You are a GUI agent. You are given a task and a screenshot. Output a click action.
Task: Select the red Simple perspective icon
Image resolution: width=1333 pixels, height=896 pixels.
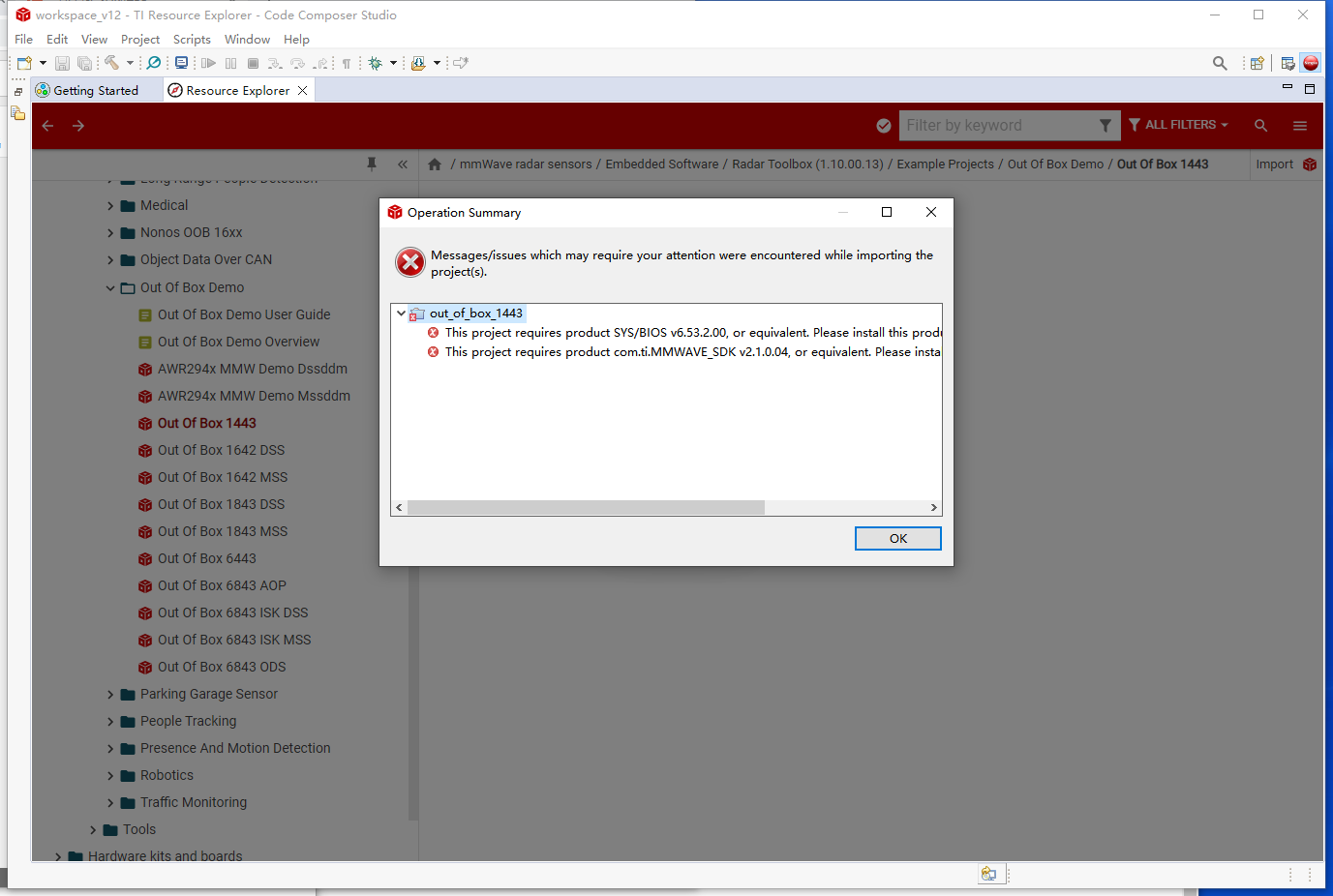[1311, 63]
